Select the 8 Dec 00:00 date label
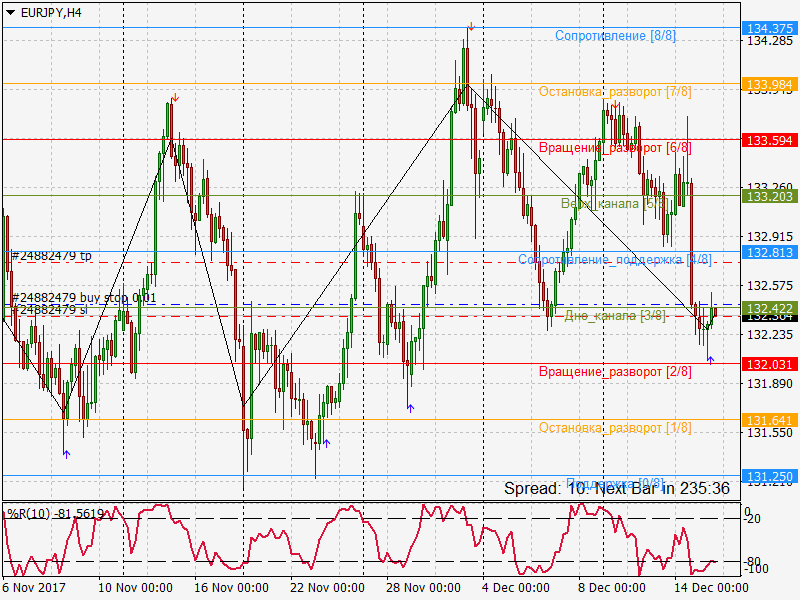This screenshot has width=800, height=600. [612, 588]
